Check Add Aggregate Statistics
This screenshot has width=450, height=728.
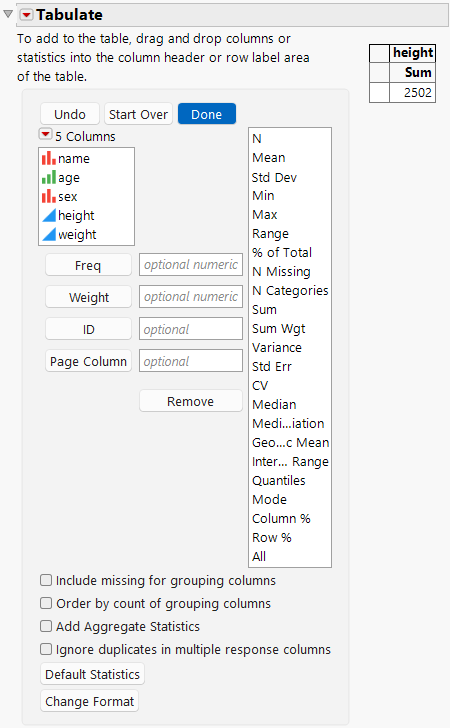click(46, 626)
